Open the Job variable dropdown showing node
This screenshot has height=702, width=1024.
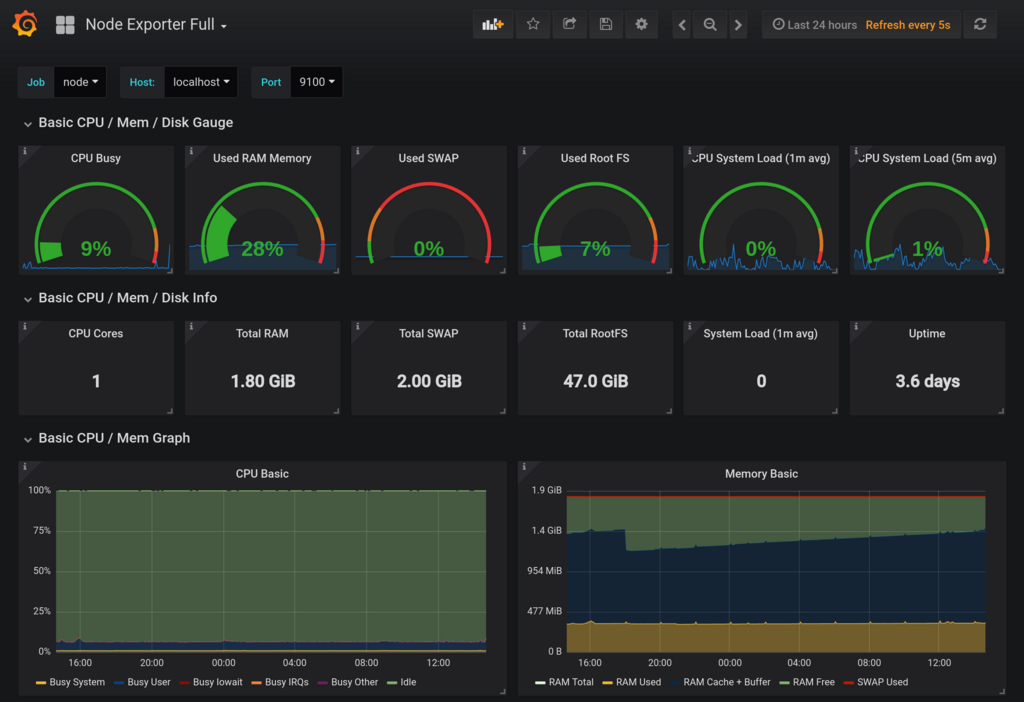click(x=80, y=82)
